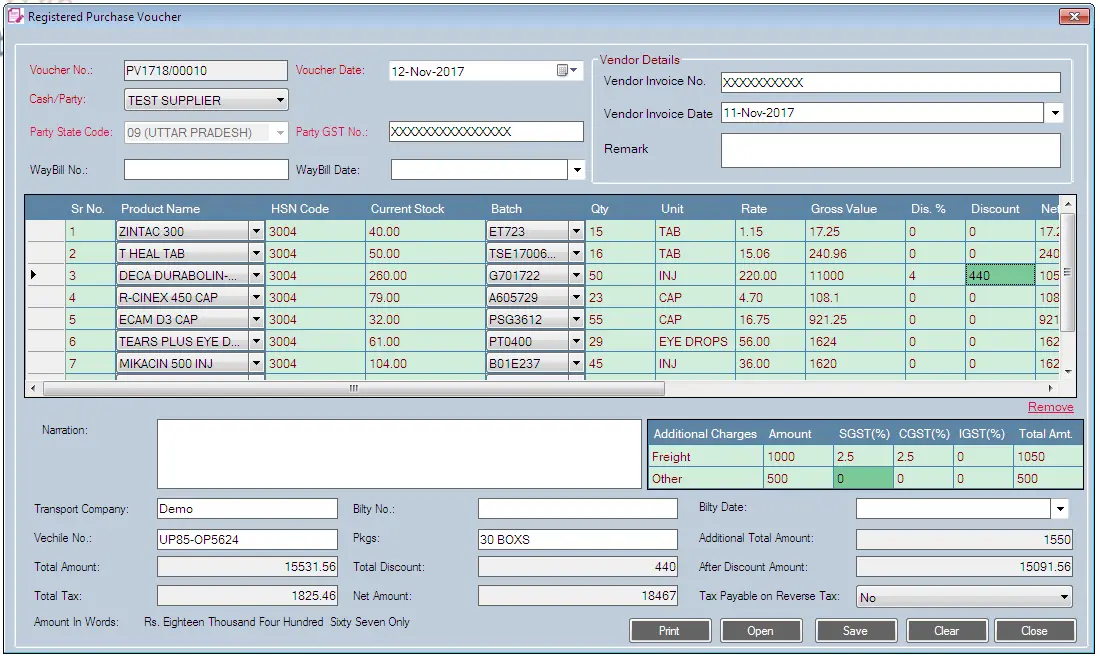Open batch dropdown for G701722
This screenshot has height=659, width=1100.
pyautogui.click(x=575, y=276)
